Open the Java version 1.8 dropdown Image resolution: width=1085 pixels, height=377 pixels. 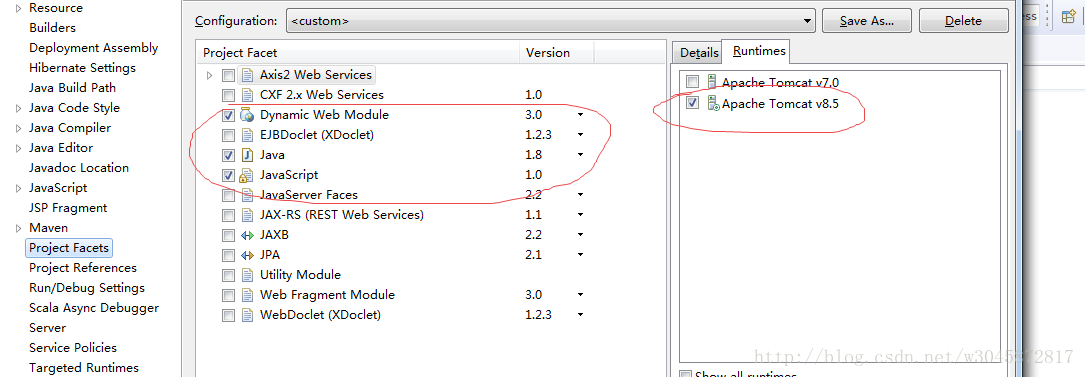[581, 155]
